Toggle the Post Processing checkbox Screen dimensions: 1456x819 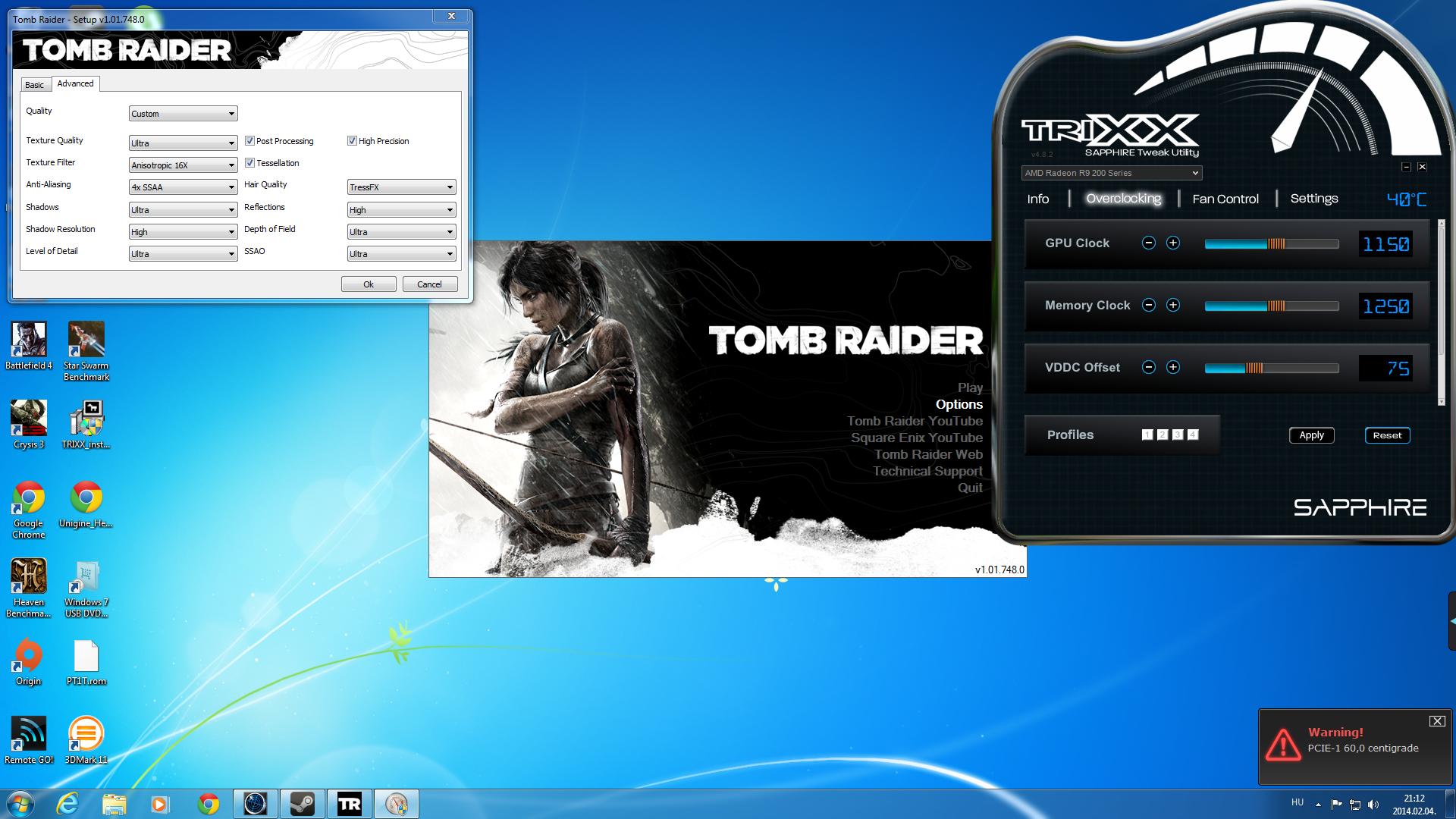click(249, 141)
